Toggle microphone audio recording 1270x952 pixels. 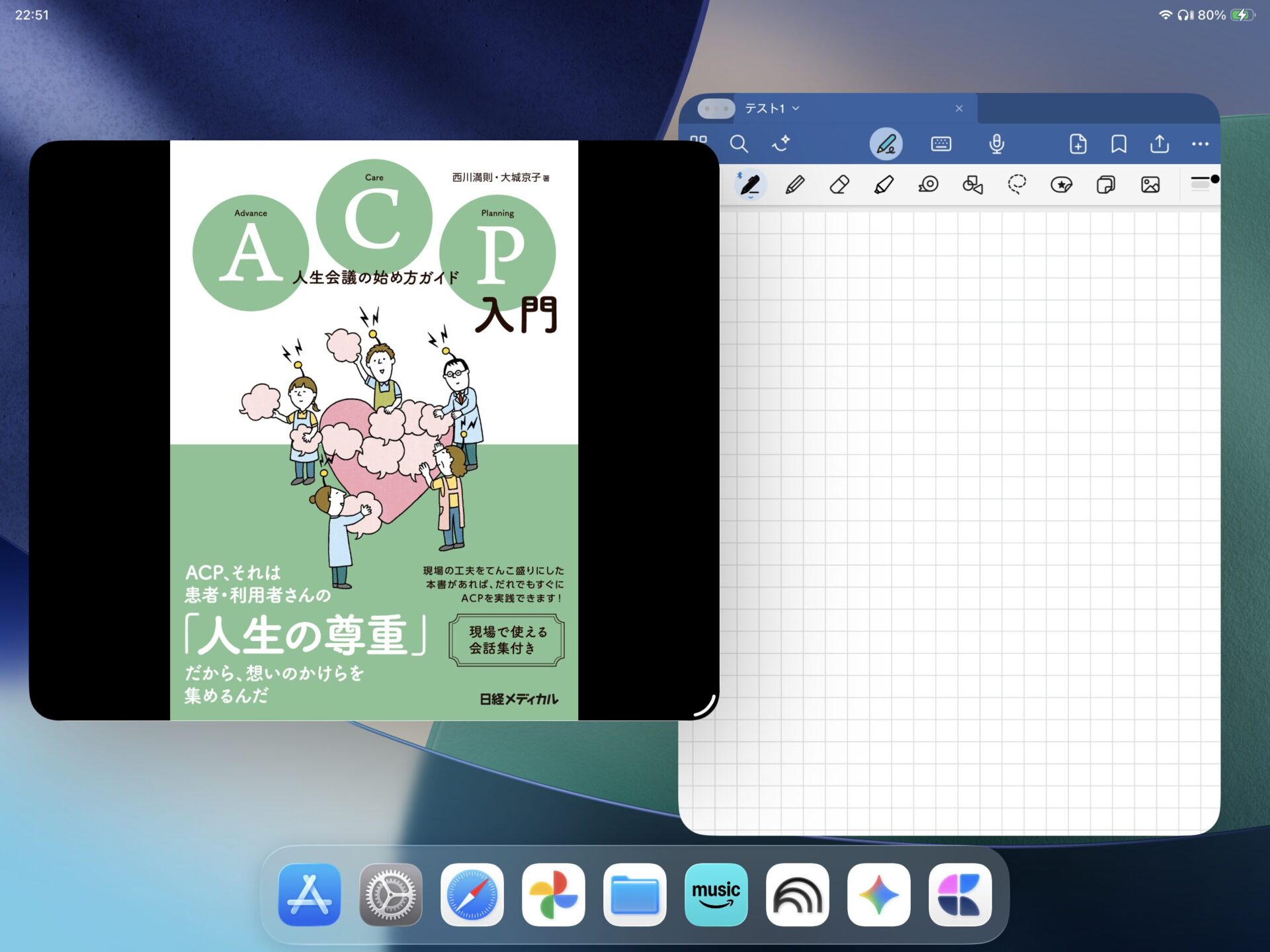pos(996,144)
